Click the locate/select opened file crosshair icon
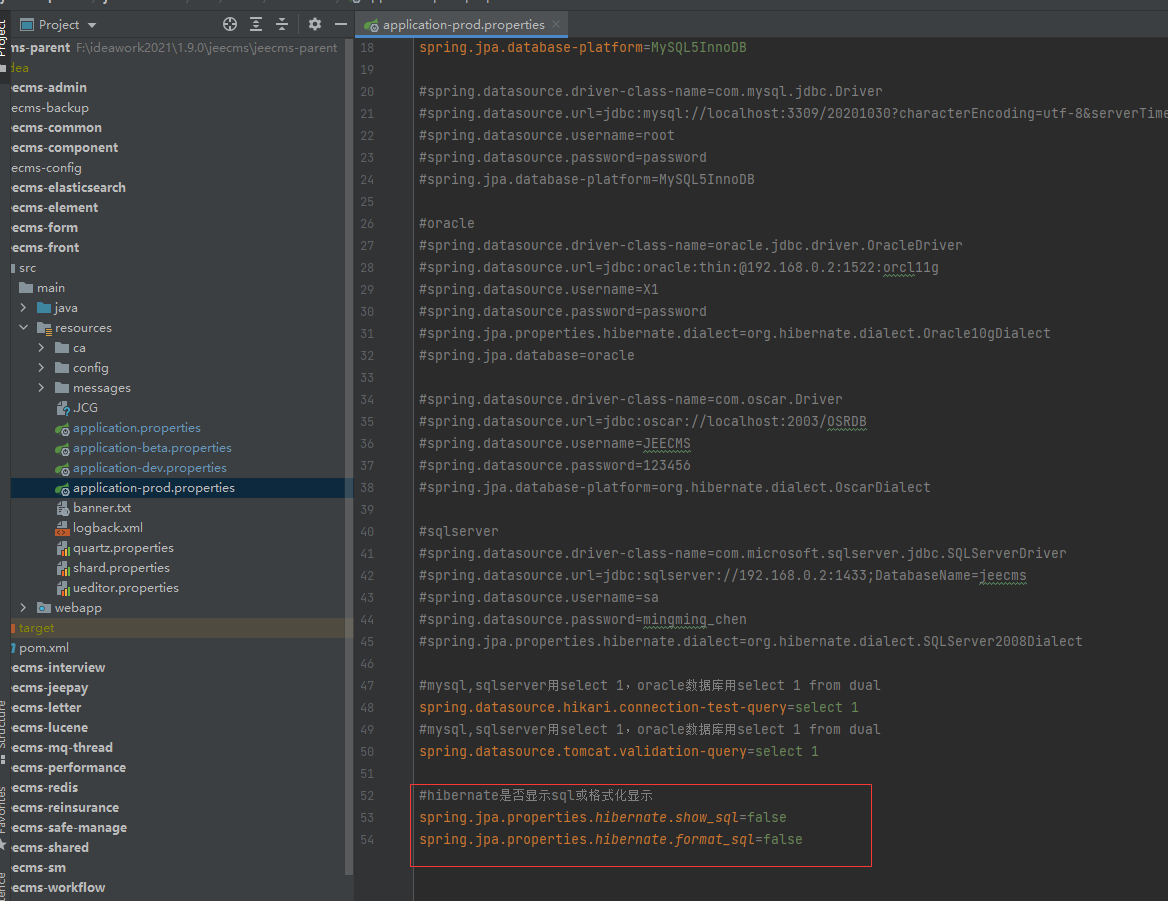The image size is (1168, 901). pos(230,24)
